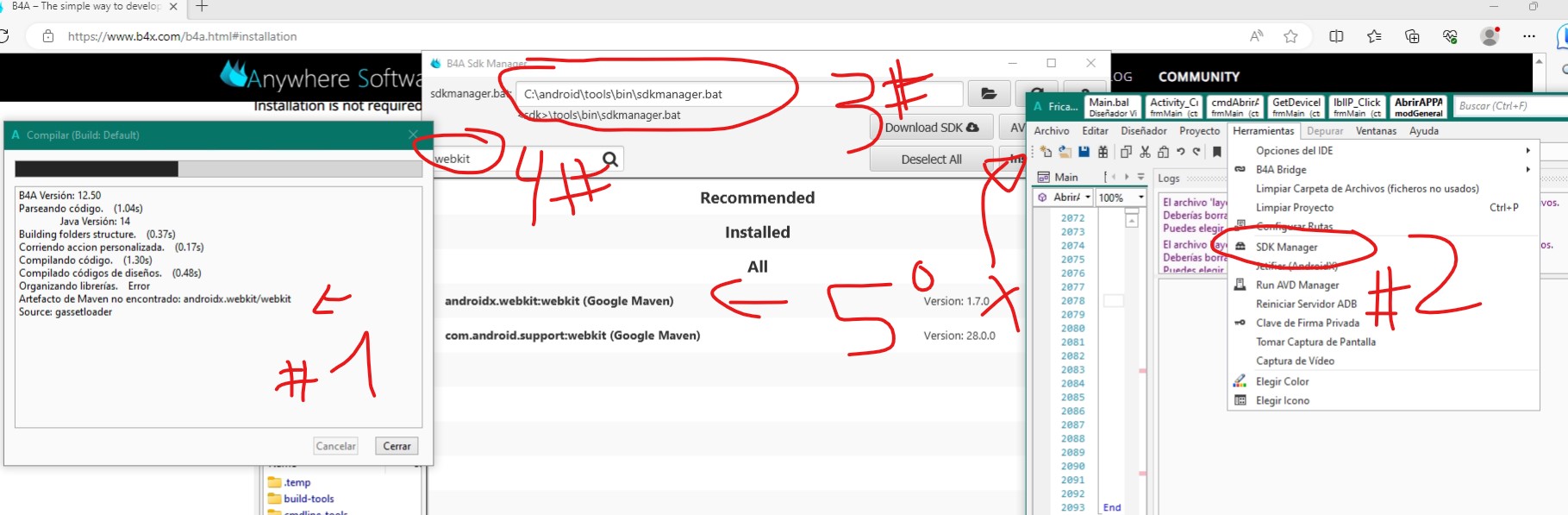Click the Edge split screen icon

click(x=1336, y=36)
